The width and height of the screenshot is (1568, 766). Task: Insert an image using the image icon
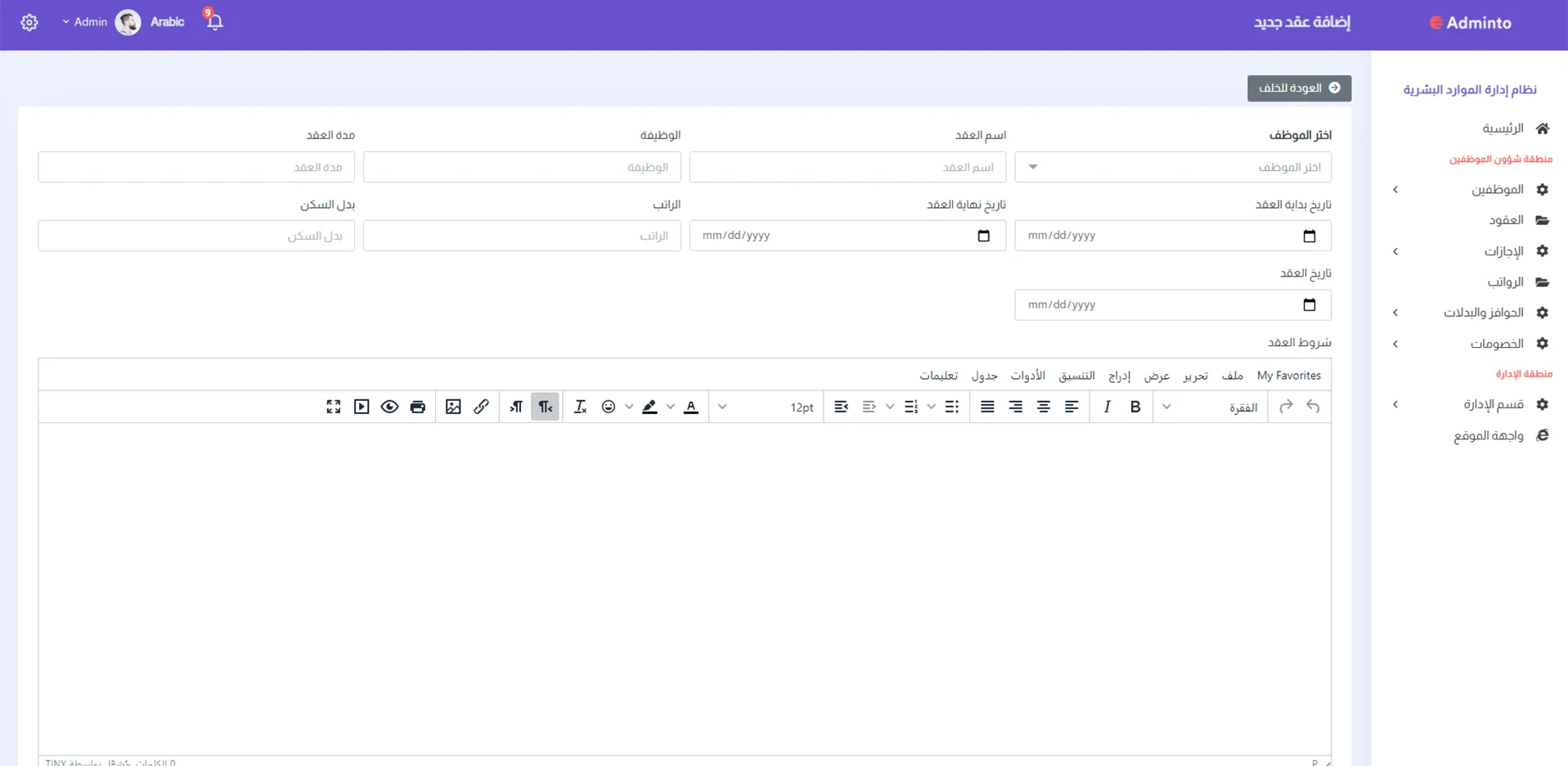tap(453, 407)
